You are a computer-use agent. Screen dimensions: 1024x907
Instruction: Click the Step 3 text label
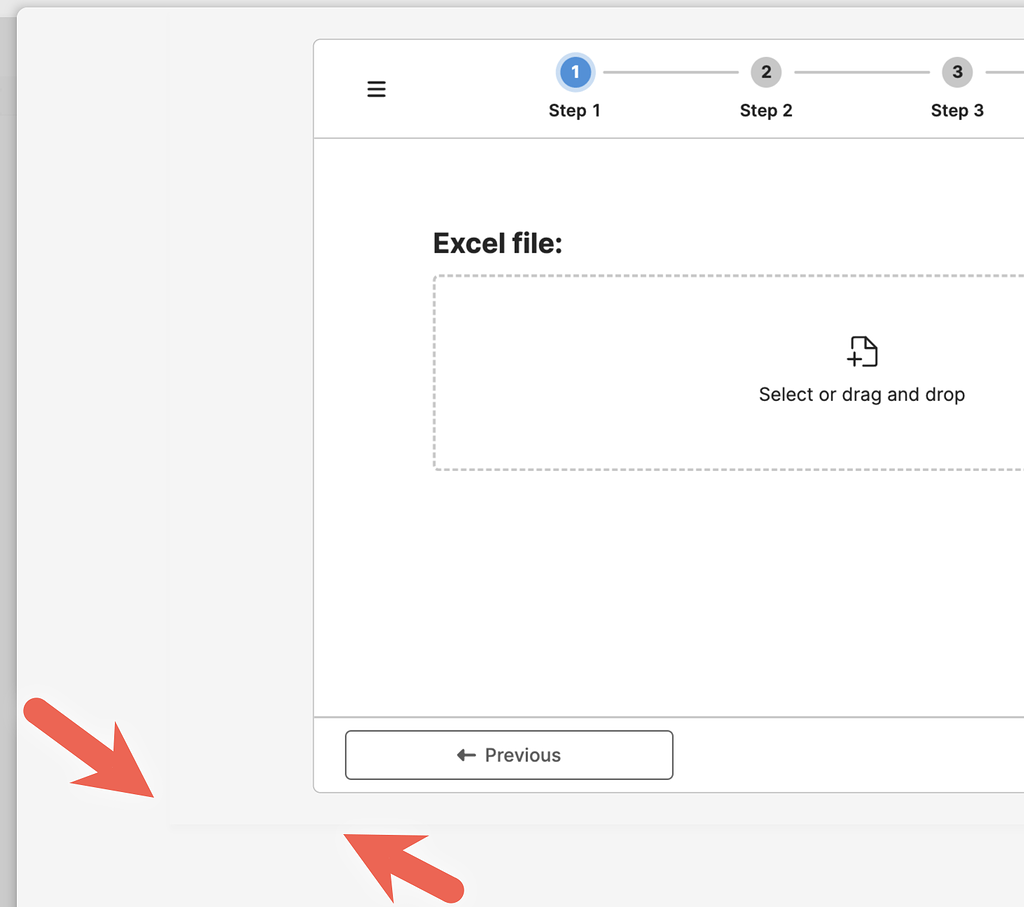coord(957,110)
